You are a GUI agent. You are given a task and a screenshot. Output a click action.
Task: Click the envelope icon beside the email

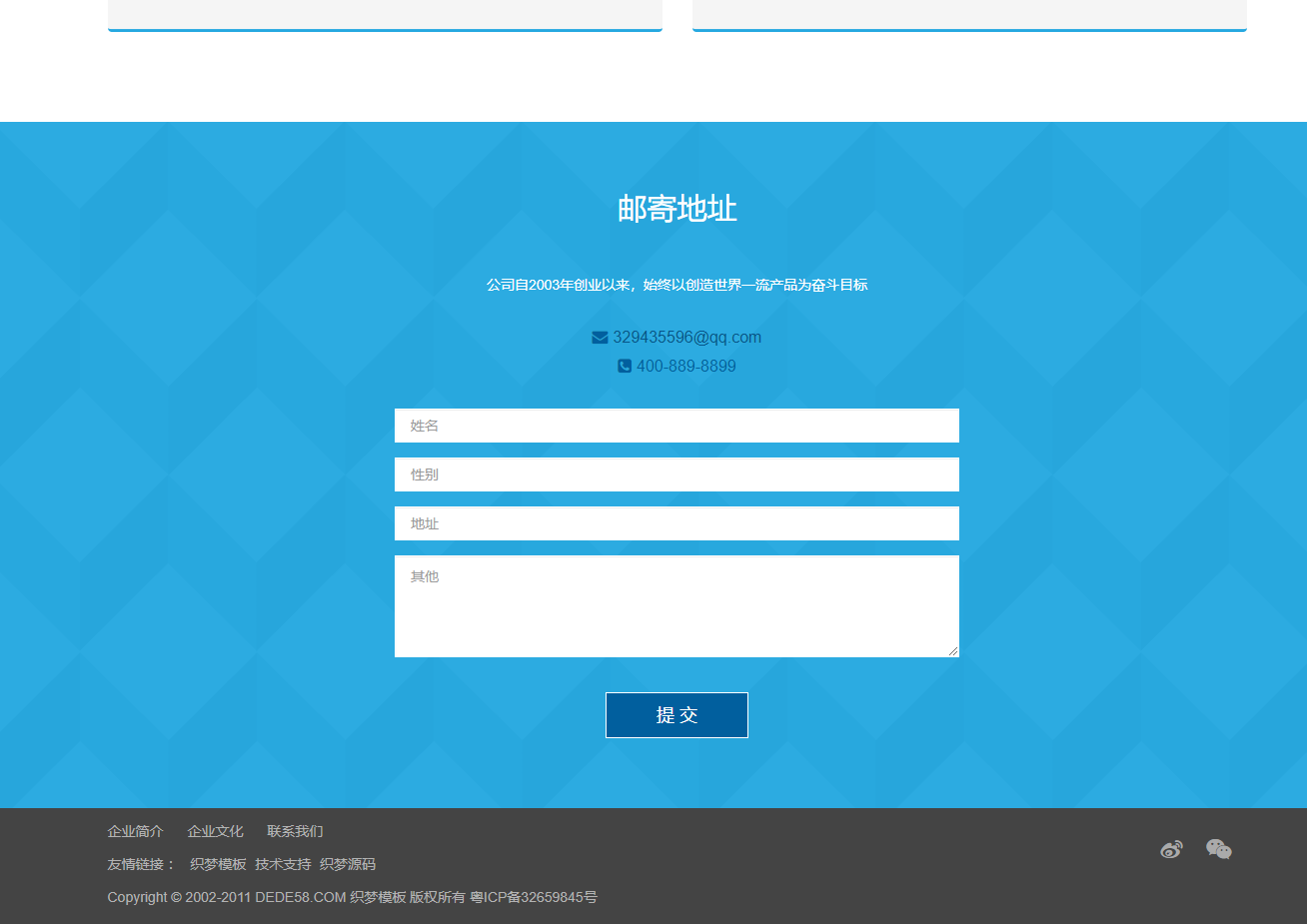click(x=600, y=338)
